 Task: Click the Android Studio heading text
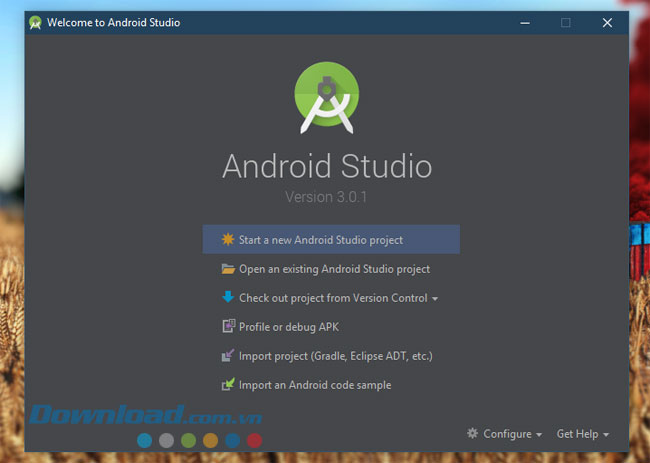tap(327, 166)
